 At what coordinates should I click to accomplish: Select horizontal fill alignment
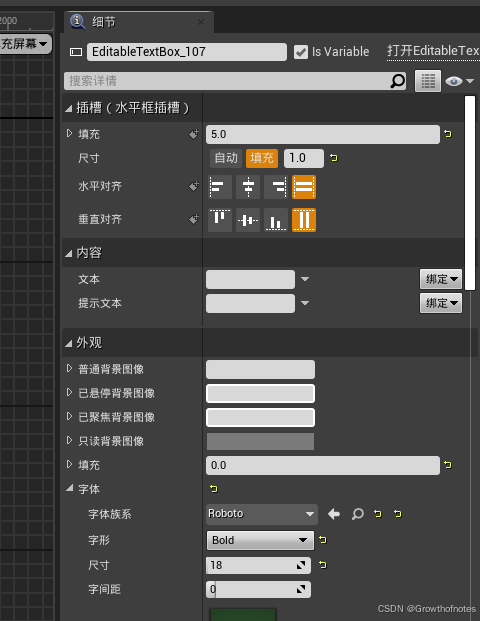click(304, 187)
